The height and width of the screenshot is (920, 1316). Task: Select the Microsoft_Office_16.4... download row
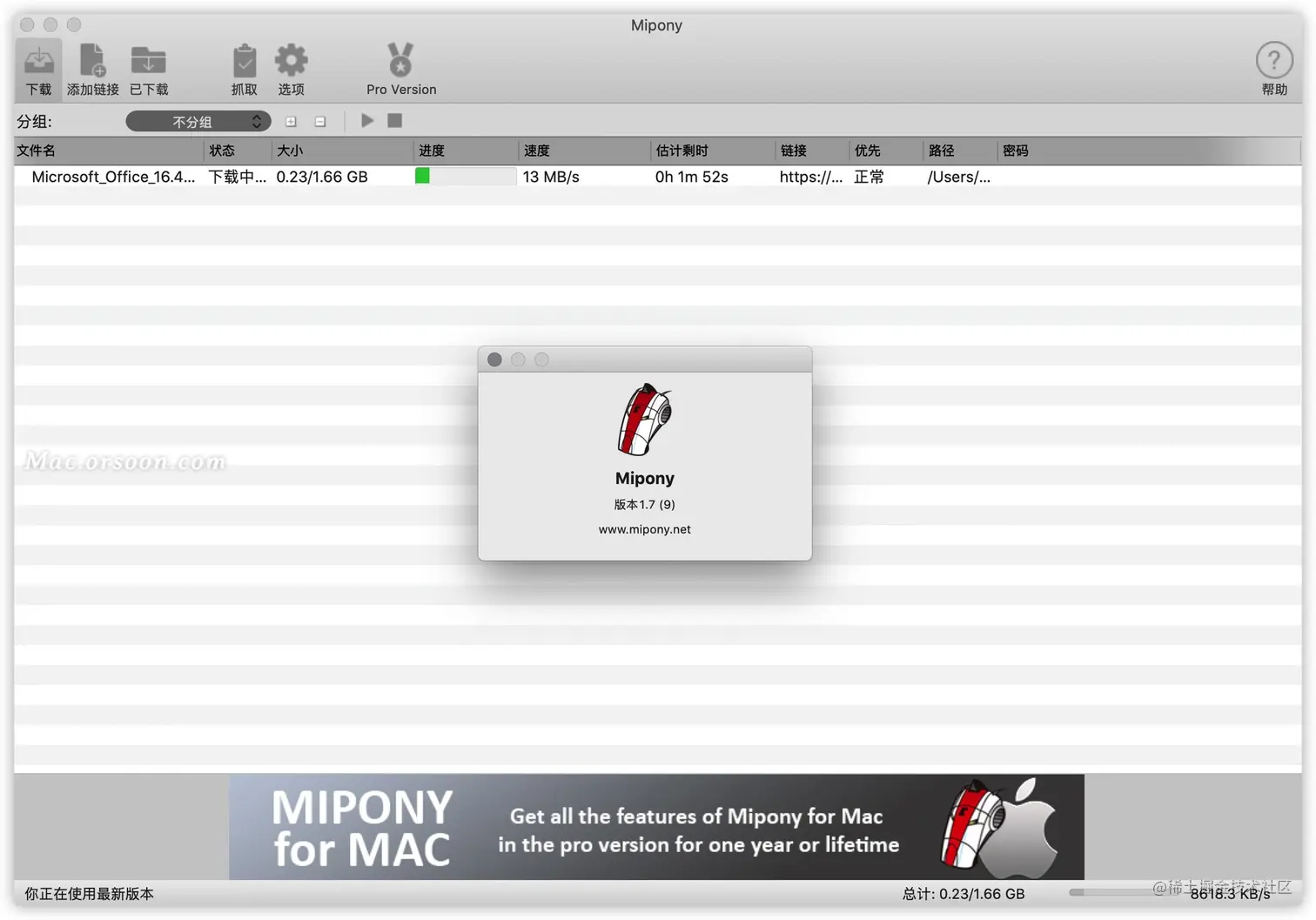tap(658, 177)
